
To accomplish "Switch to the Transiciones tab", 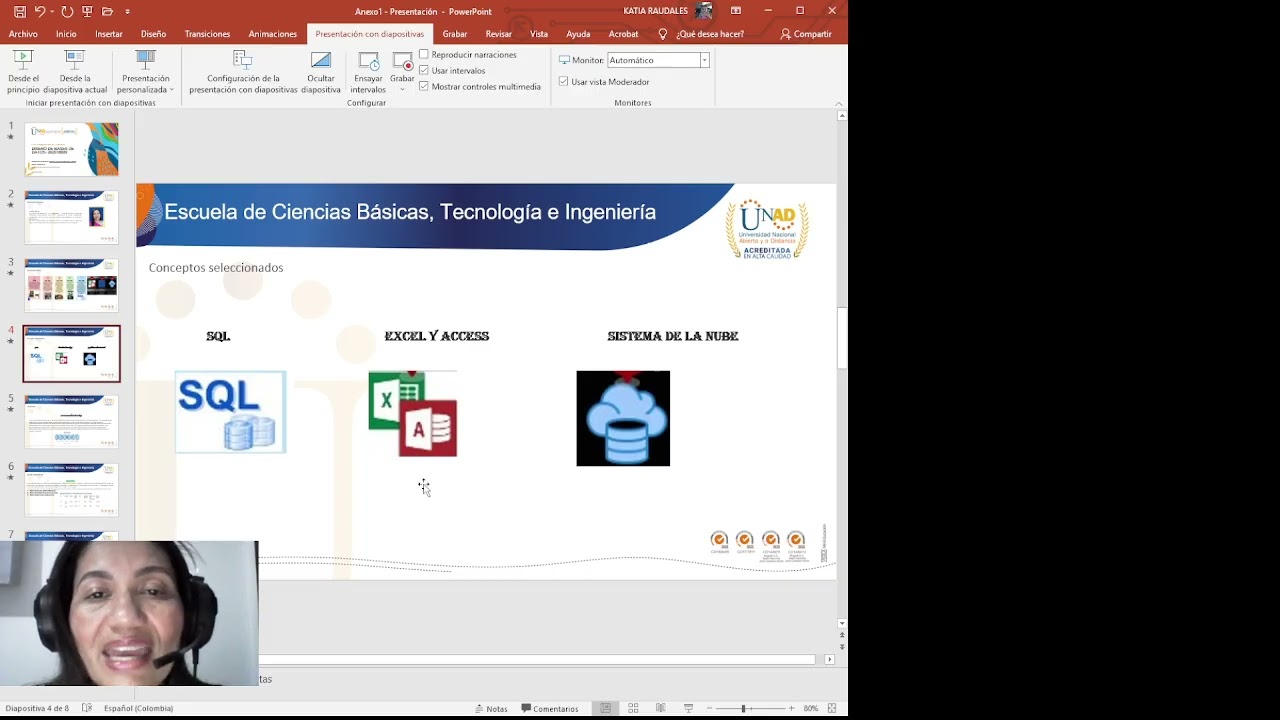I will [x=207, y=34].
